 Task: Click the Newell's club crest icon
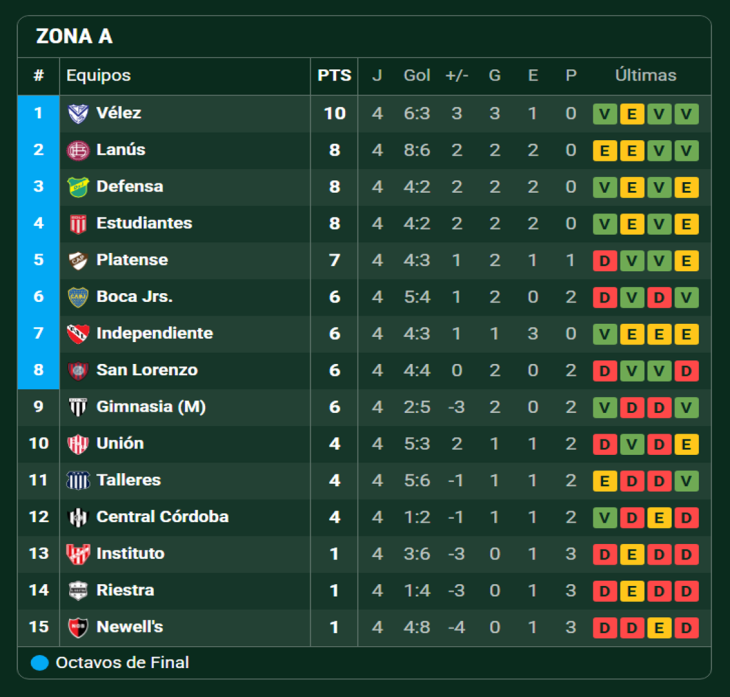point(78,627)
